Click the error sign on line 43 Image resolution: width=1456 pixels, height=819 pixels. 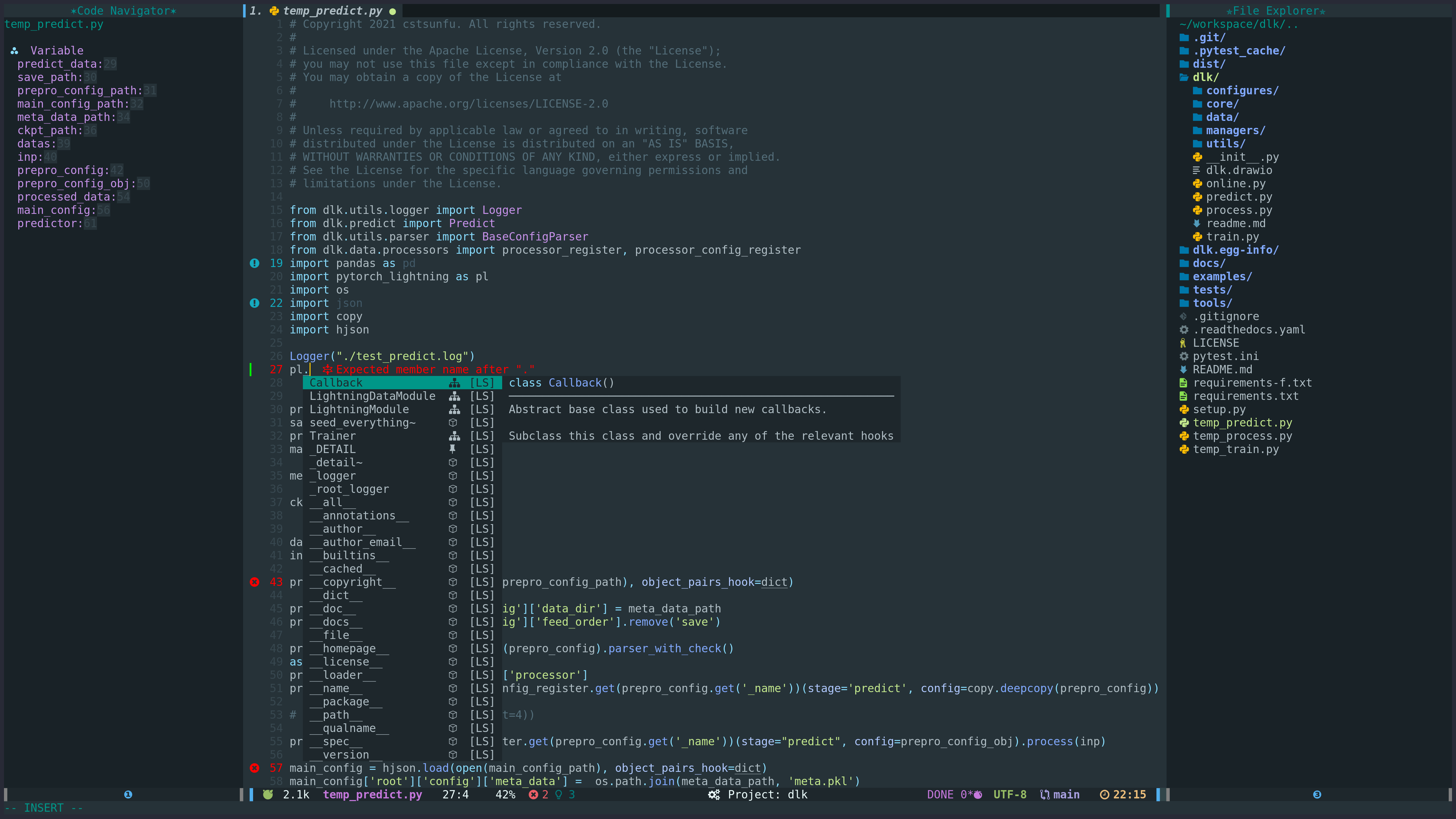[254, 582]
